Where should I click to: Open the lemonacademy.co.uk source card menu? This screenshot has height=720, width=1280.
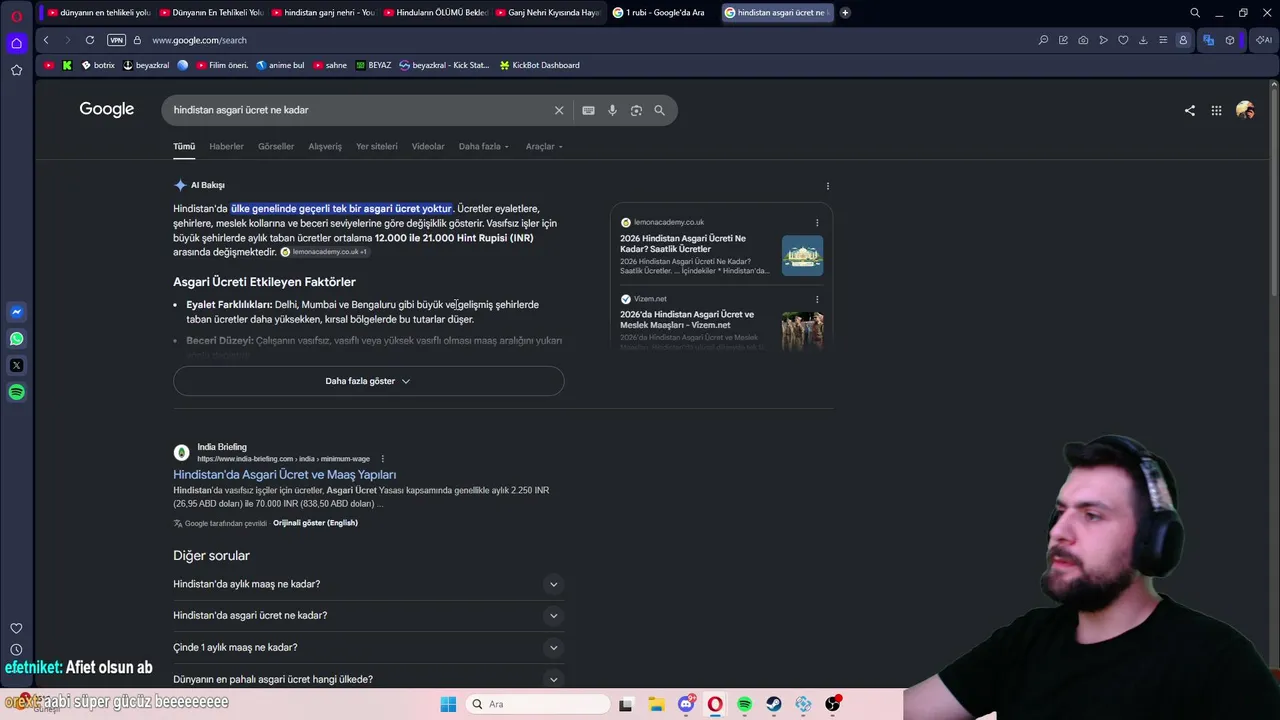[x=817, y=222]
